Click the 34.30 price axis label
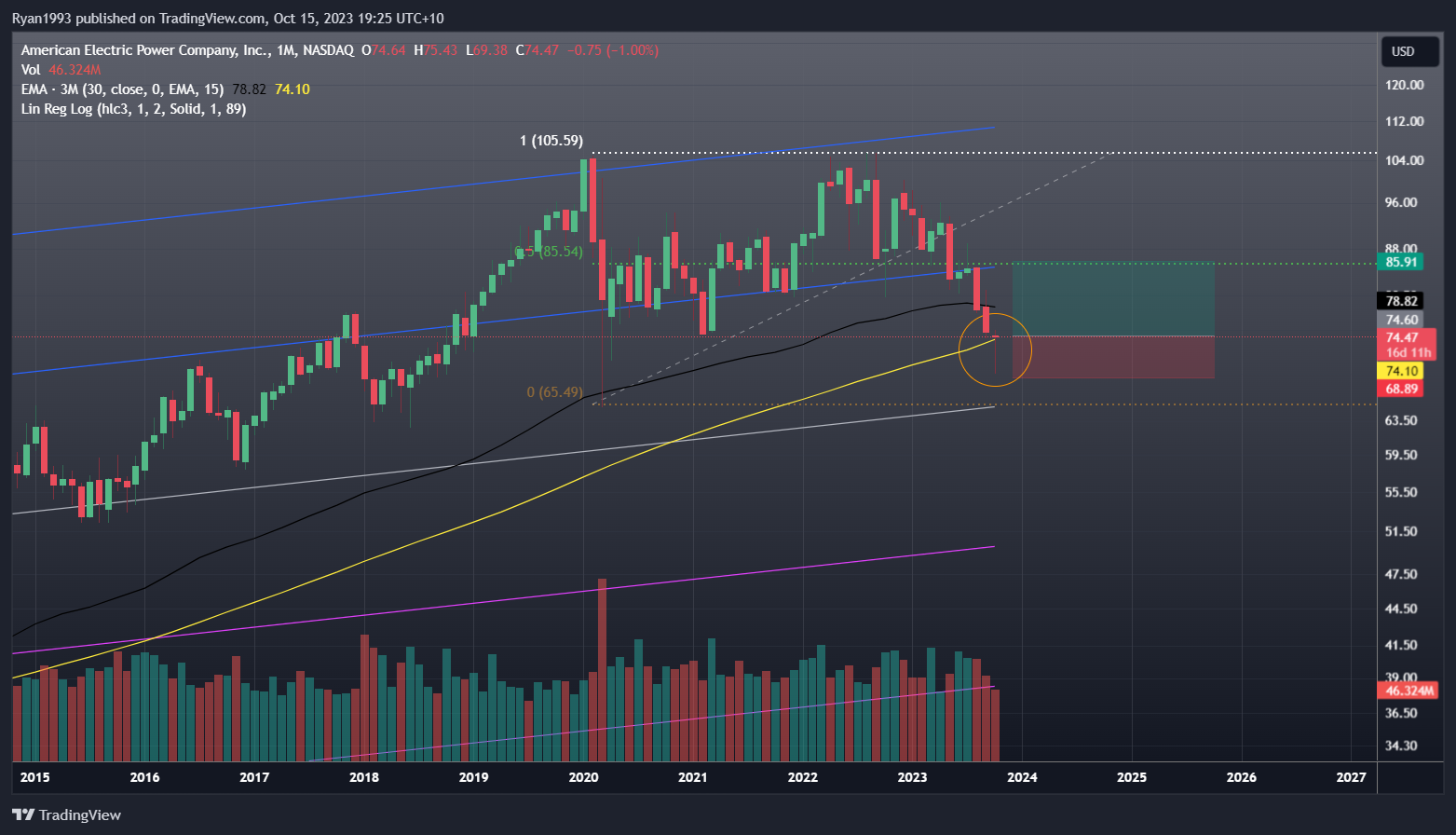This screenshot has height=835, width=1456. coord(1402,746)
